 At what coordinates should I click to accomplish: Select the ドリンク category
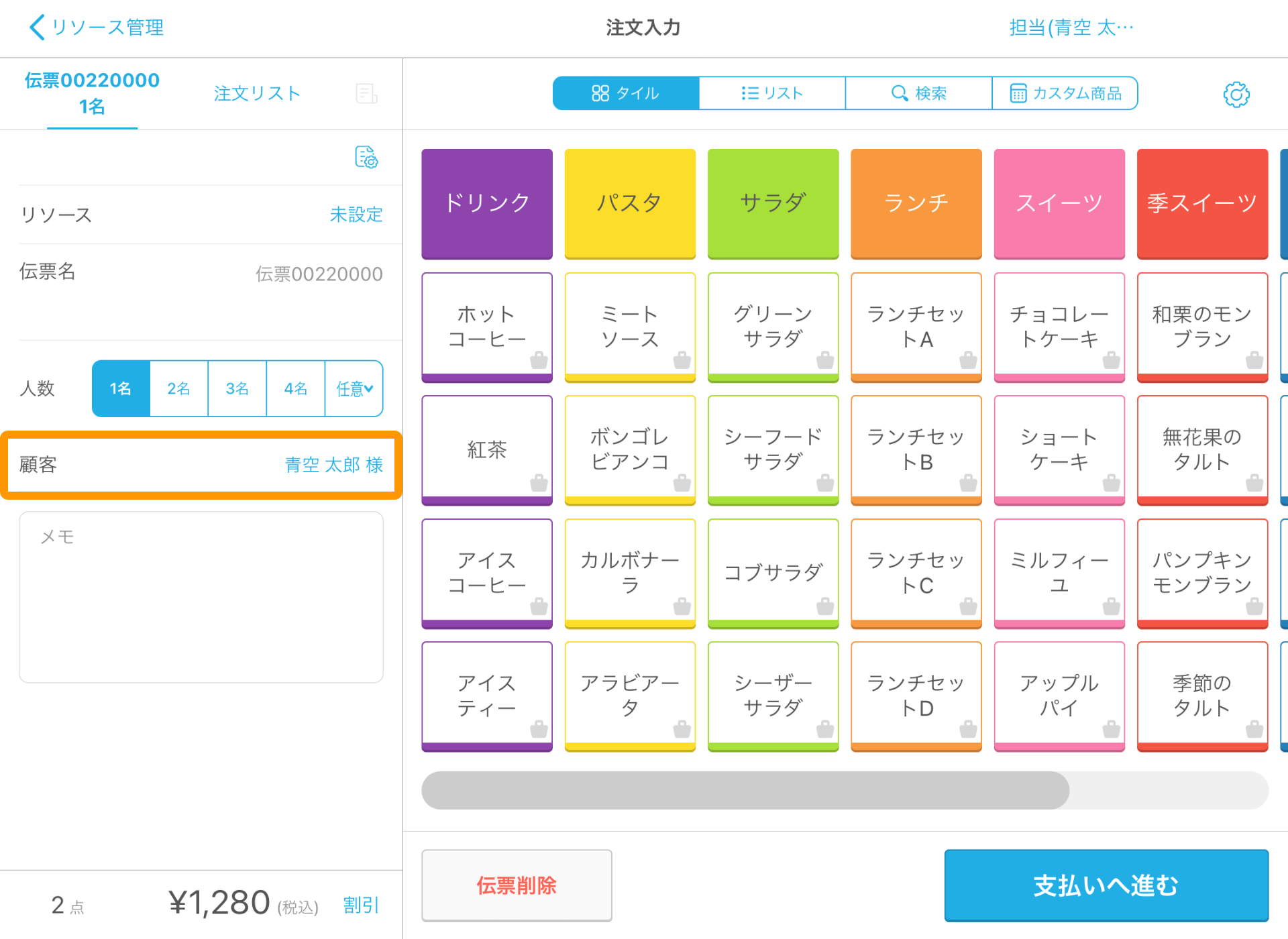pos(487,204)
